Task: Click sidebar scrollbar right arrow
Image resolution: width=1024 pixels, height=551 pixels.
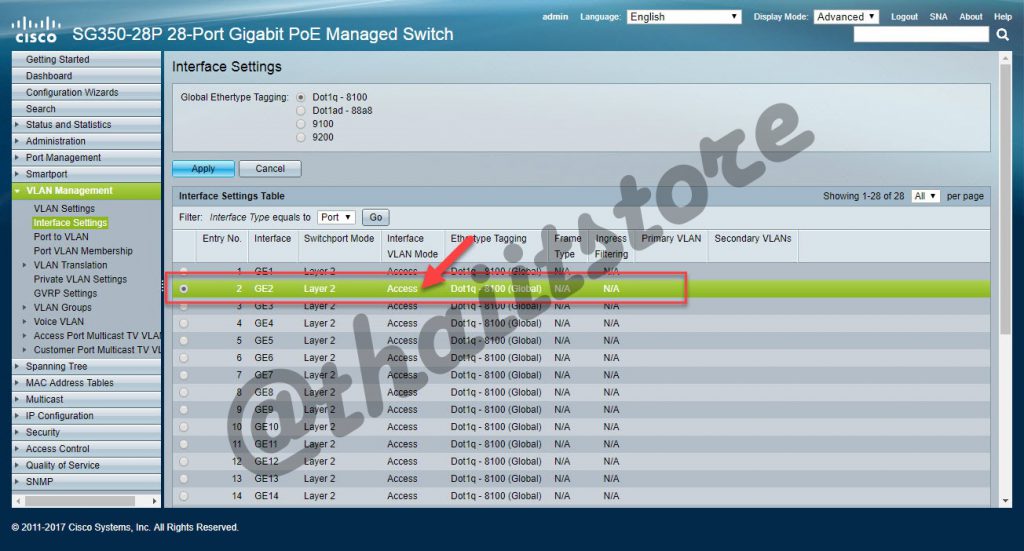Action: click(154, 501)
